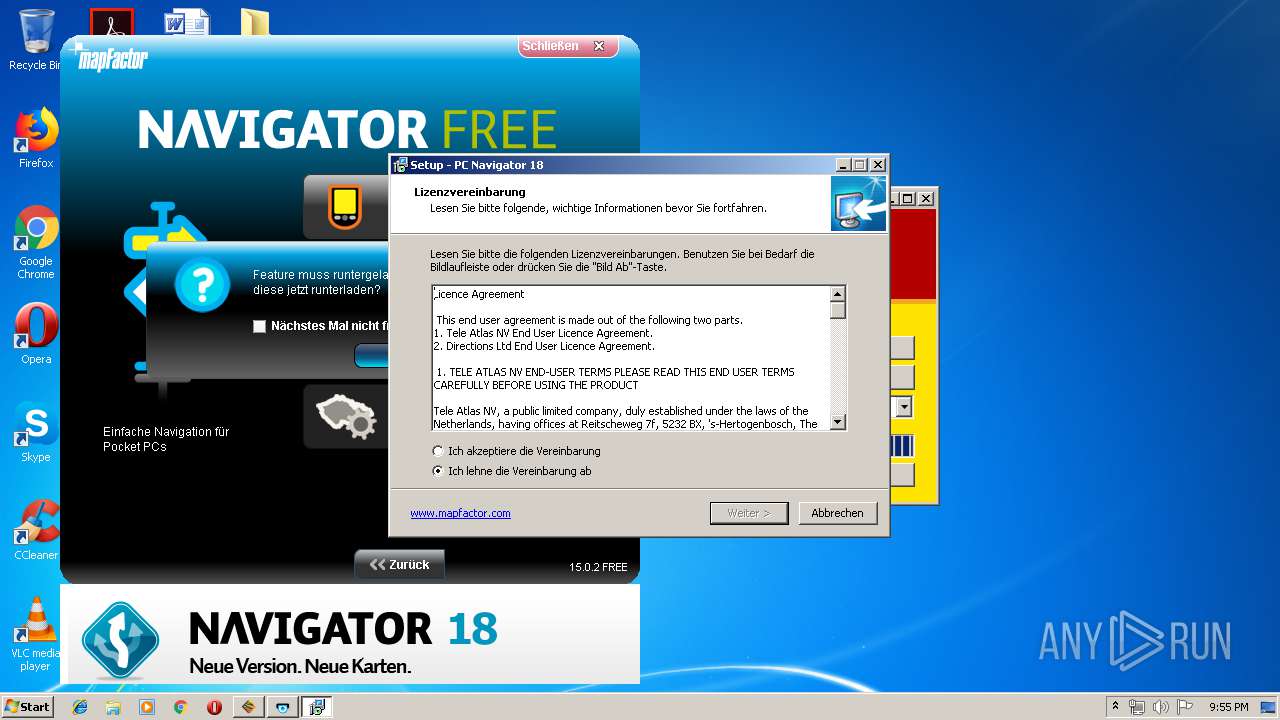Click the mapFactor logo in the launcher
The image size is (1280, 720).
point(111,59)
